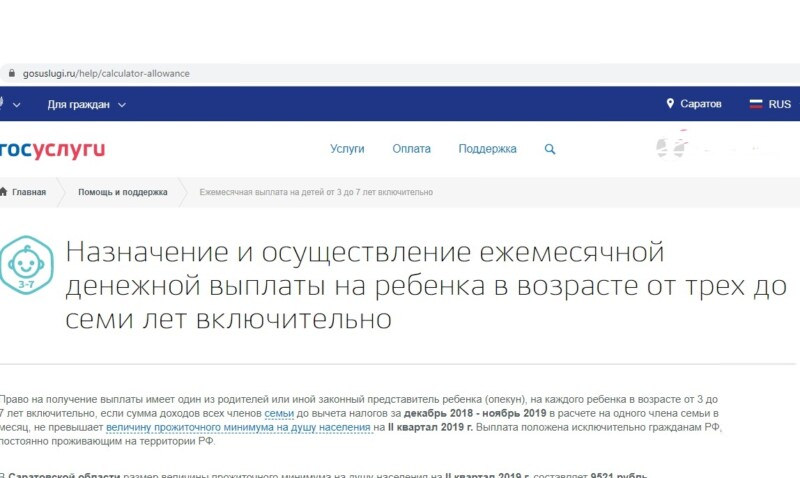800x478 pixels.
Task: Click the lock icon in address bar
Action: pos(11,73)
